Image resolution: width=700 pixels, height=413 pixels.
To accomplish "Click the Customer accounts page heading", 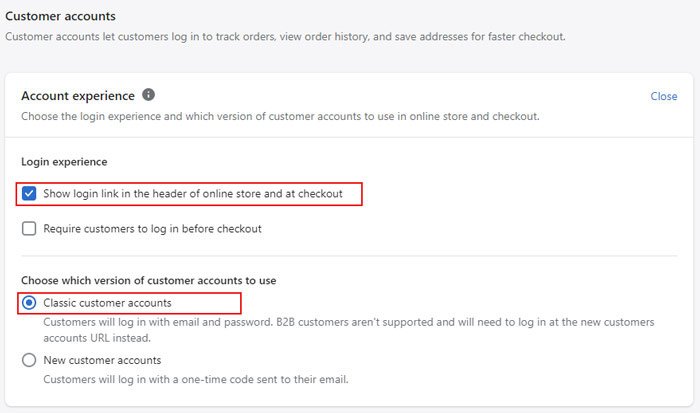I will pos(61,16).
